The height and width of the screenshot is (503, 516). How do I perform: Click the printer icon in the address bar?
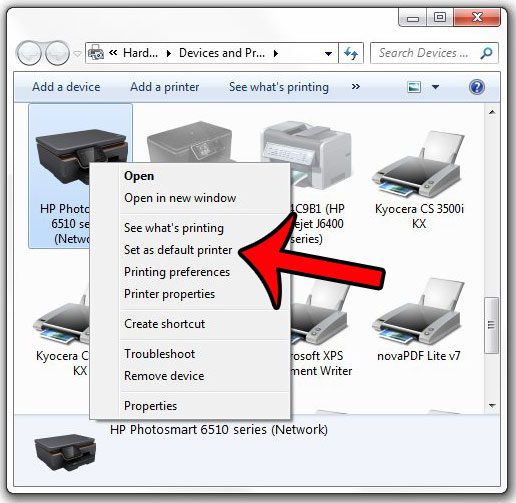[96, 52]
